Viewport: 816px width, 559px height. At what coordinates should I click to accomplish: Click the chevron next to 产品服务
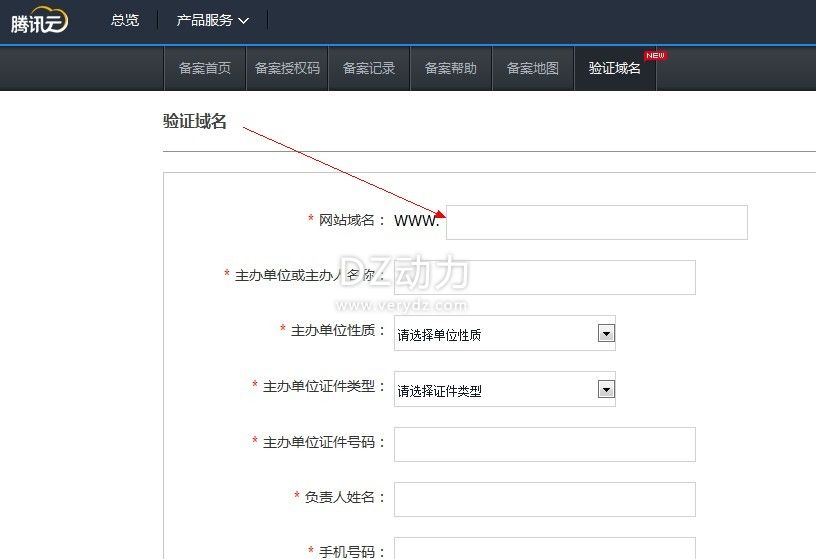point(244,21)
